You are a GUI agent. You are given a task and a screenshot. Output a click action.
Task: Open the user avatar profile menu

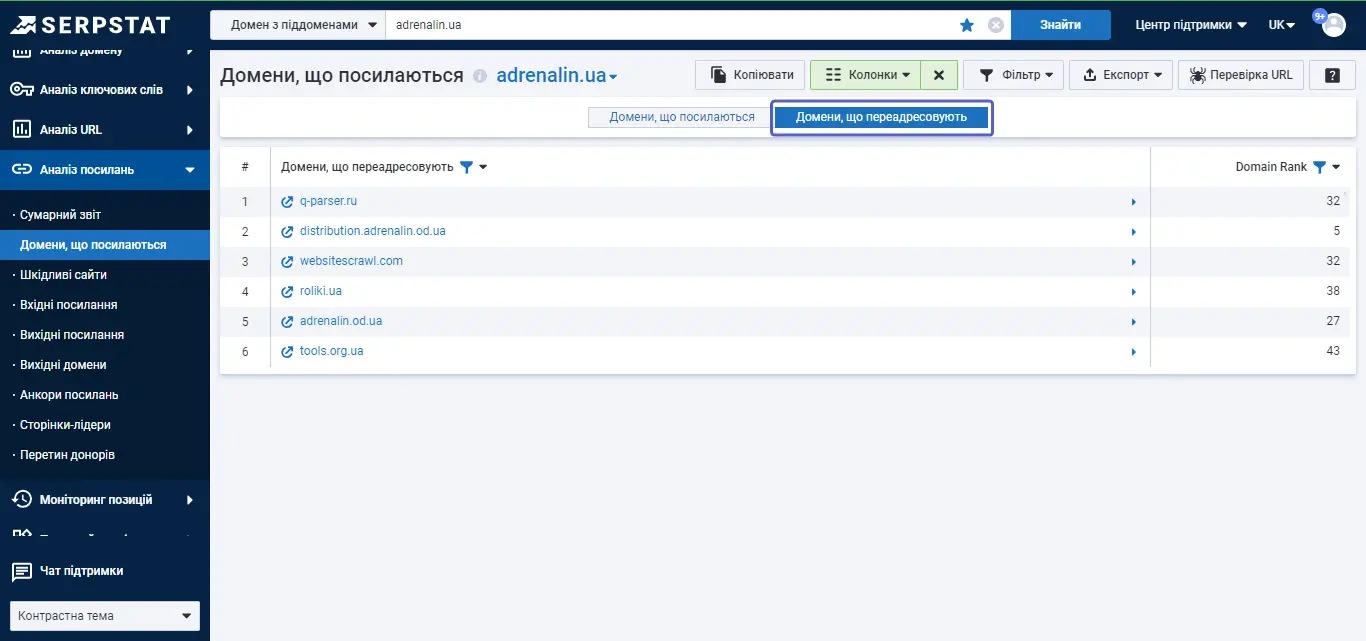click(x=1334, y=25)
